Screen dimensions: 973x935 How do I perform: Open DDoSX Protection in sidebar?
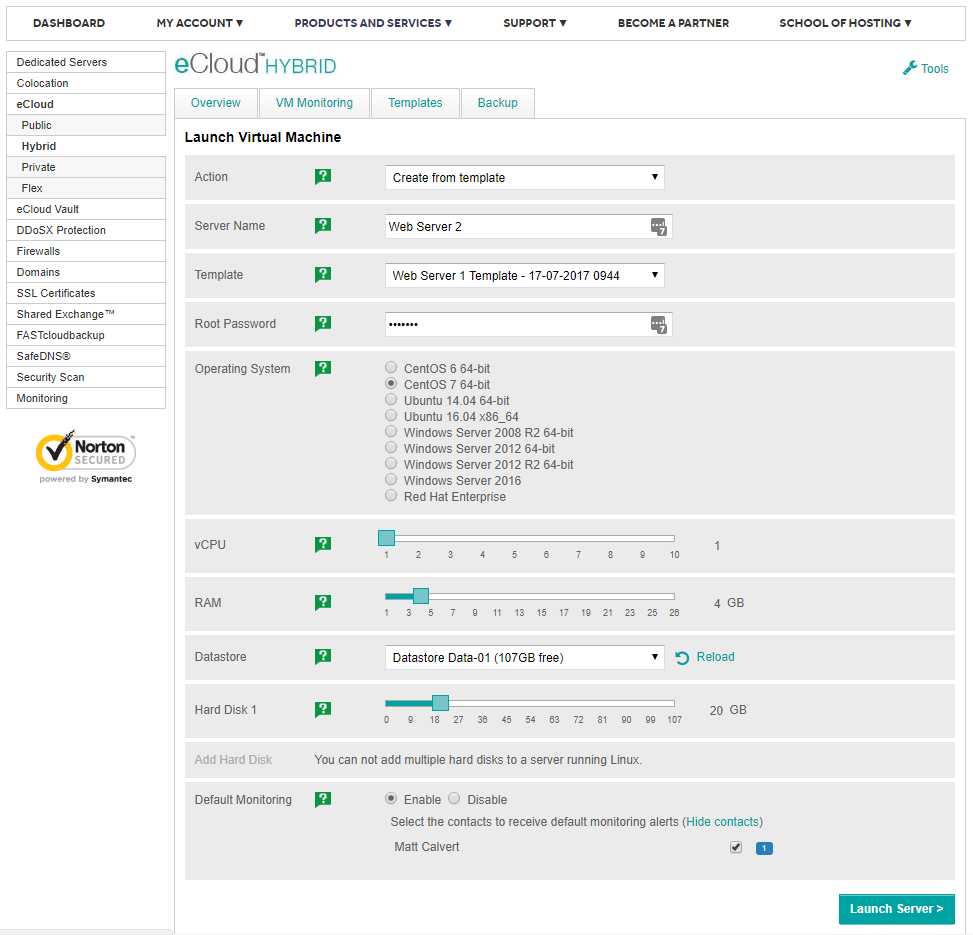click(86, 230)
